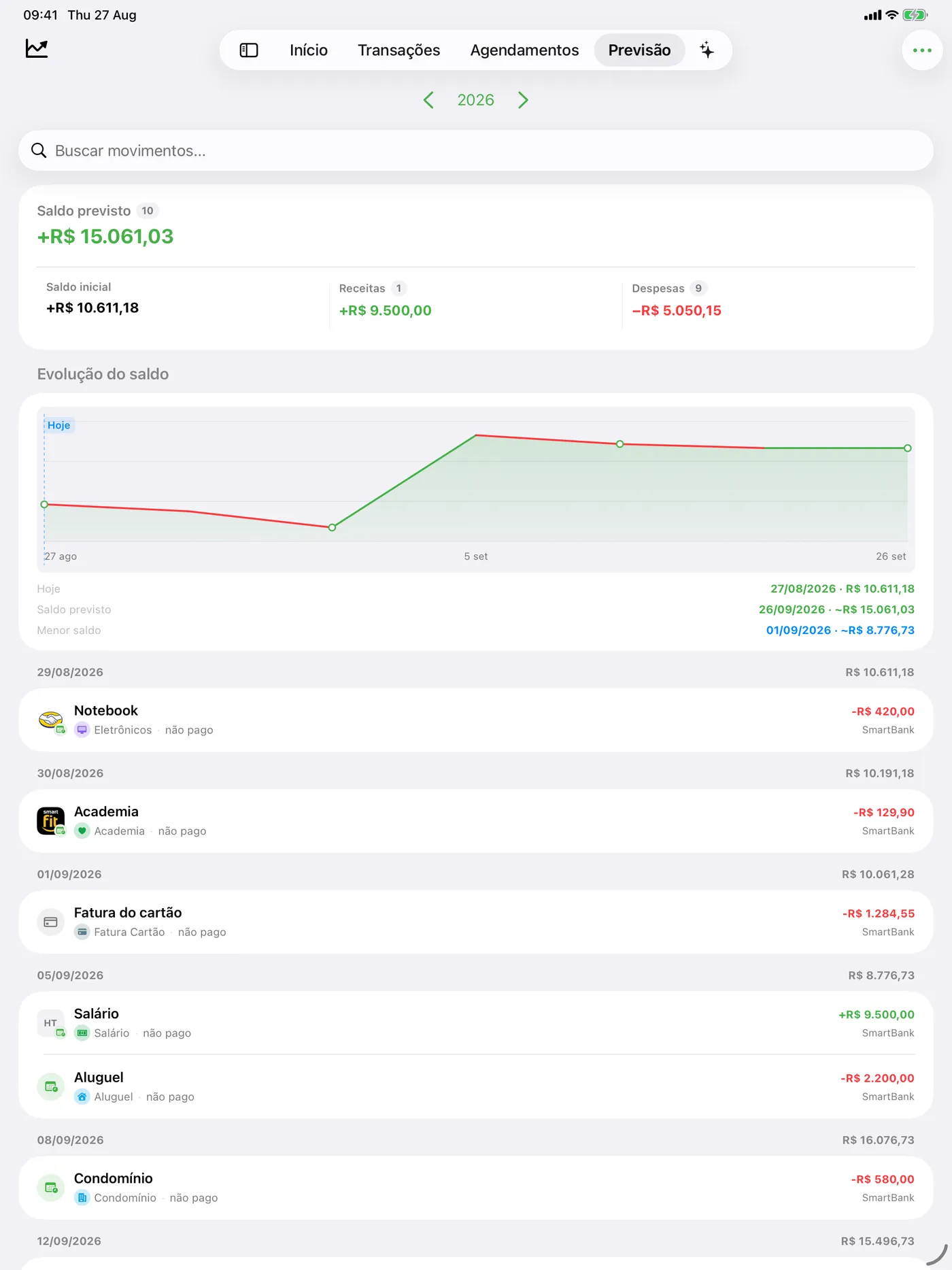Toggle the sidebar panel icon

click(249, 50)
